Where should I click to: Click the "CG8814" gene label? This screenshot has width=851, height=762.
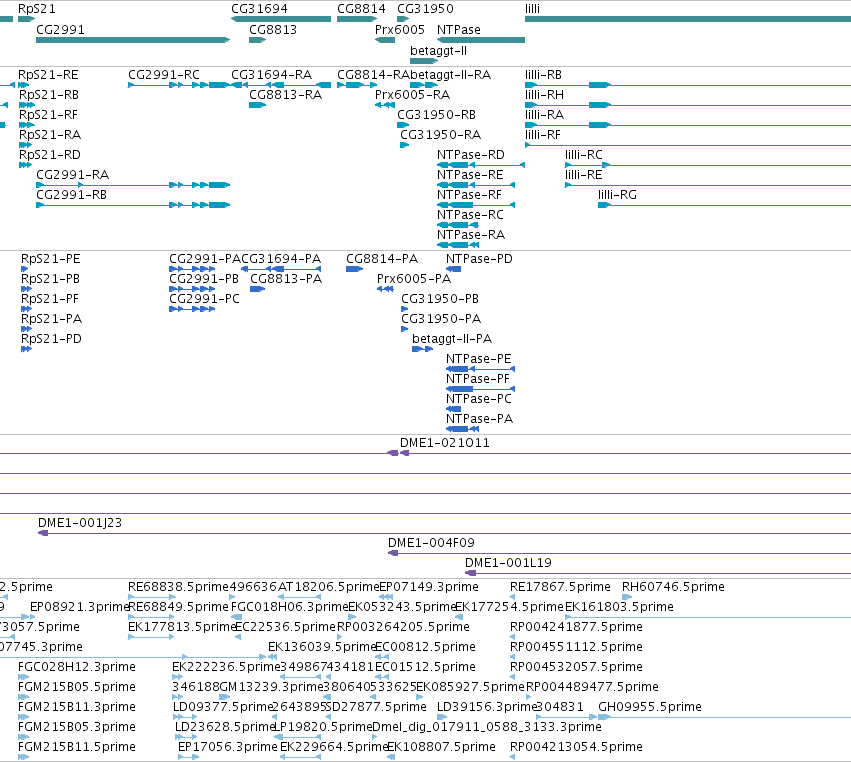tap(361, 9)
